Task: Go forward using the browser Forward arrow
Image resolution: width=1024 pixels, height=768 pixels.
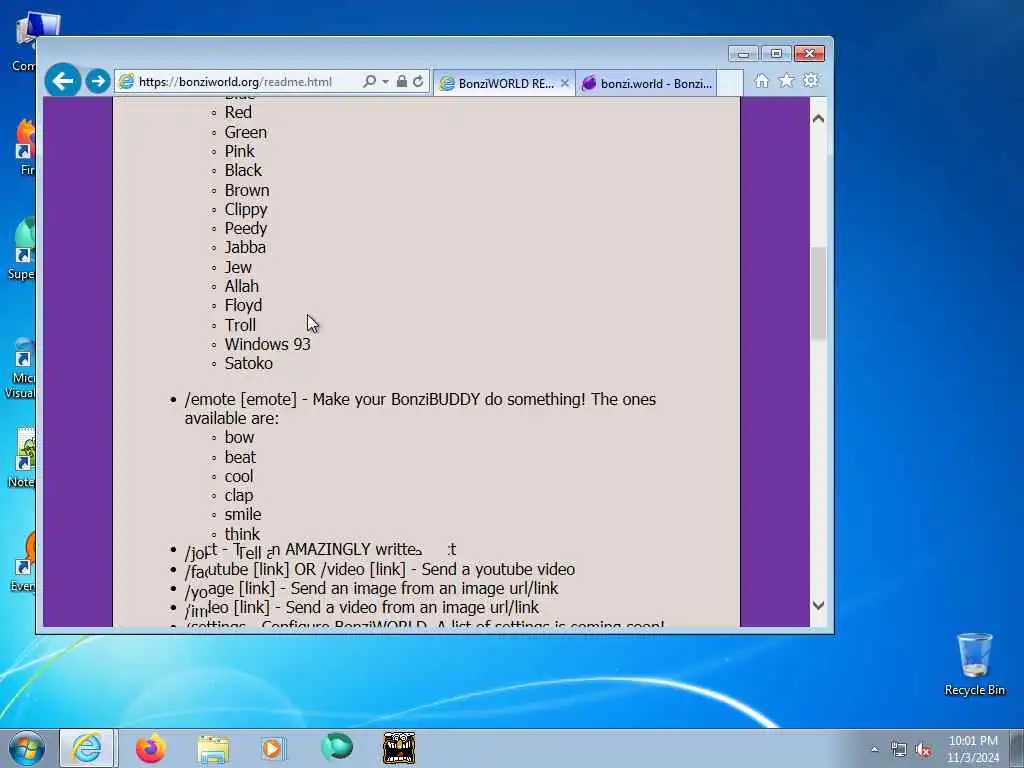Action: pyautogui.click(x=98, y=81)
